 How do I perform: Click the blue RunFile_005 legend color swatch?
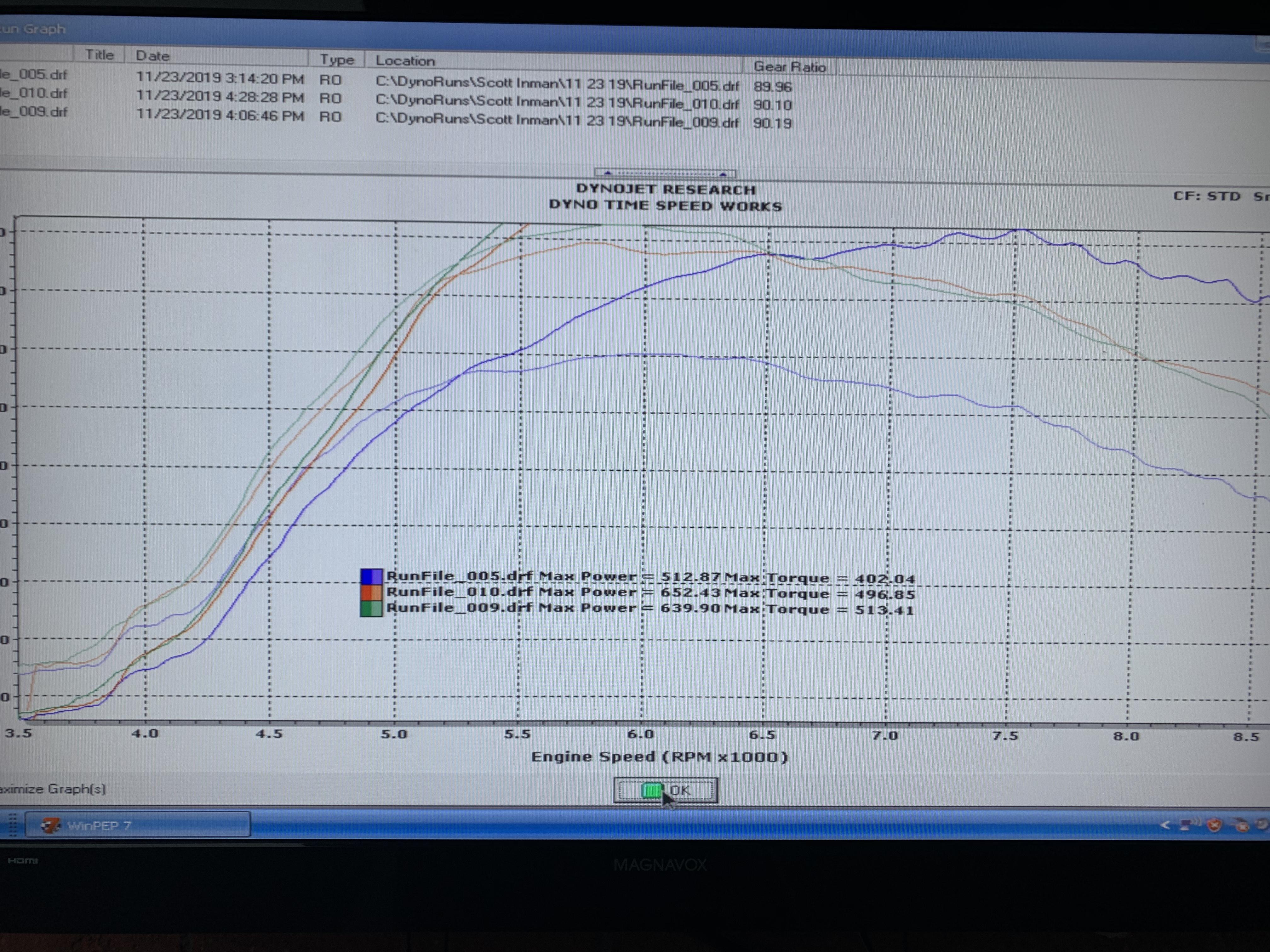tap(371, 576)
